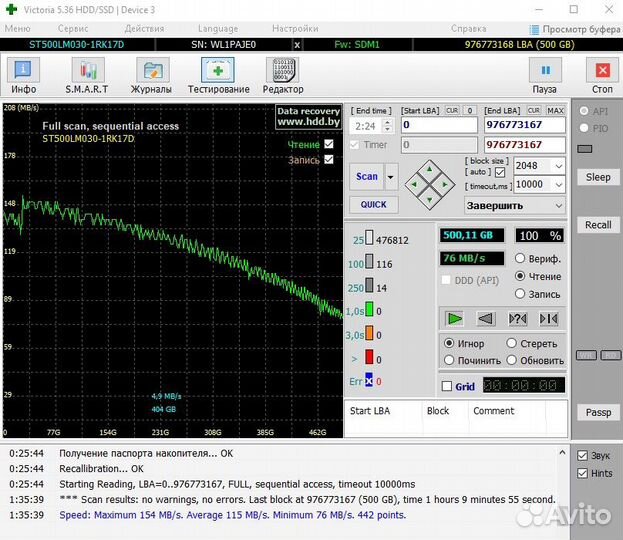Toggle the Запись graph checkbox

329,159
